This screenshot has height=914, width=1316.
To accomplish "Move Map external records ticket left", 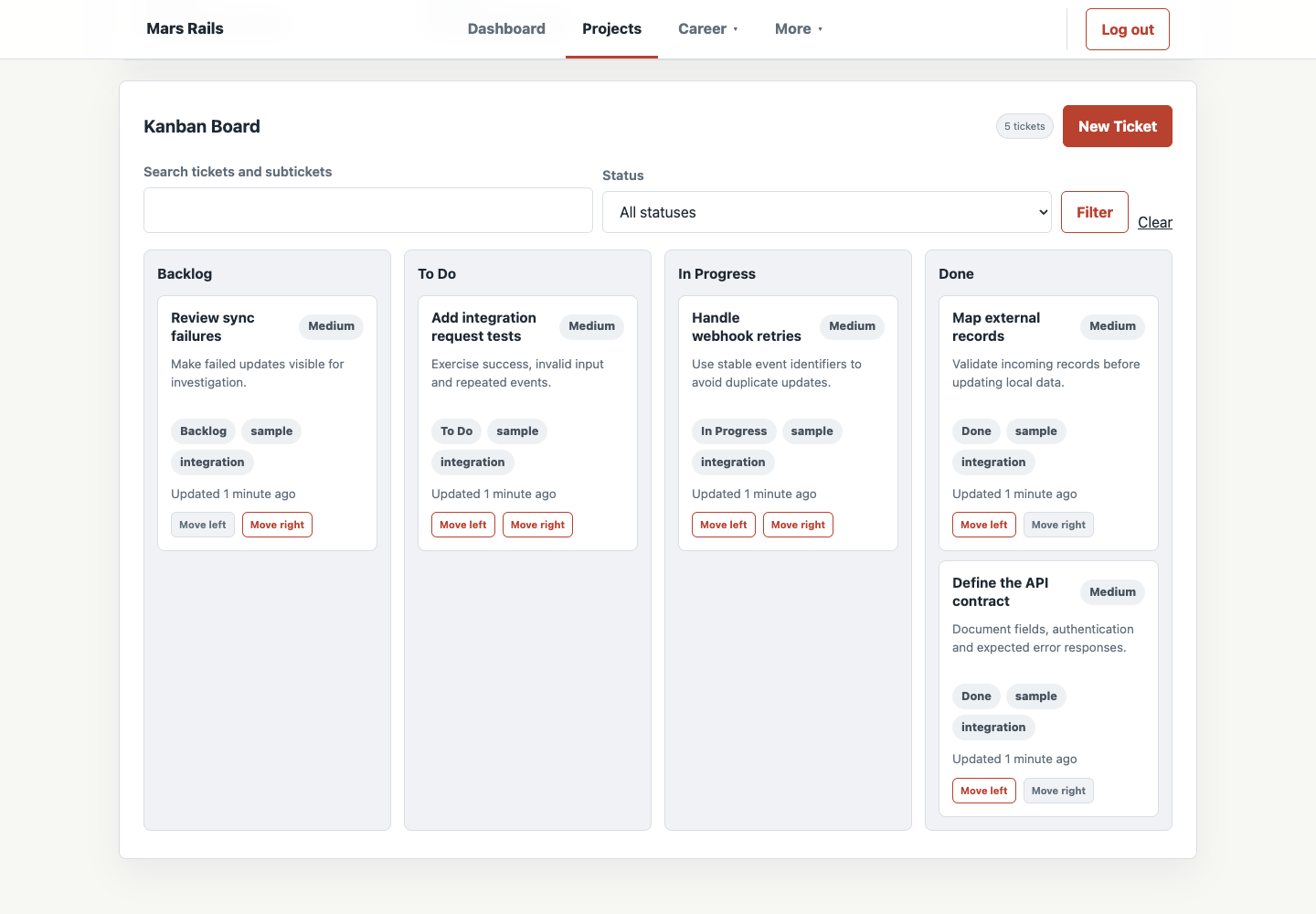I will (984, 525).
